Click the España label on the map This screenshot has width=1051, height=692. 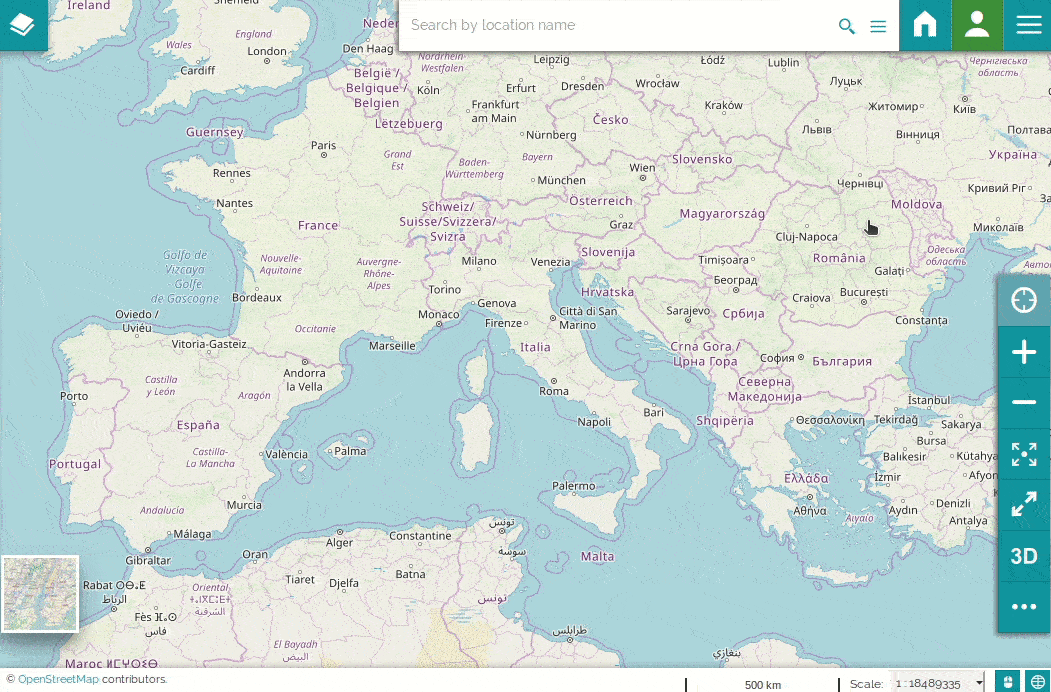click(x=198, y=425)
